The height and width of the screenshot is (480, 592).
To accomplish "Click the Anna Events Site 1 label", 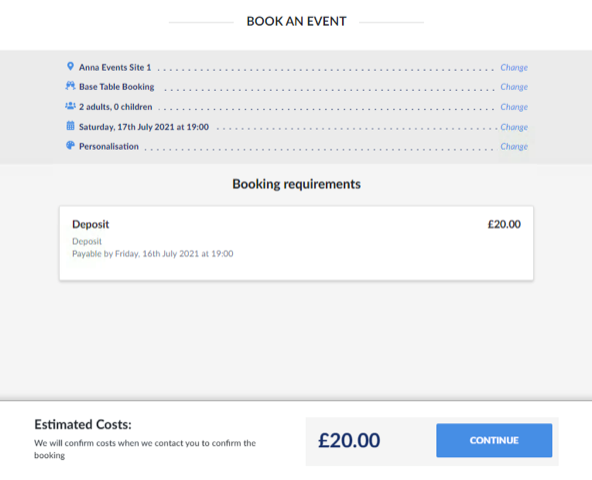I will coord(115,68).
